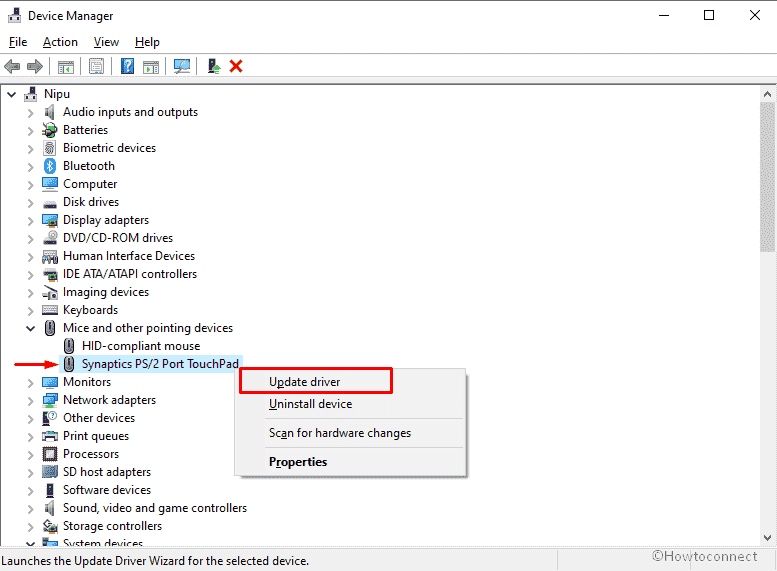777x571 pixels.
Task: Expand the SD host adapters node
Action: click(x=31, y=473)
